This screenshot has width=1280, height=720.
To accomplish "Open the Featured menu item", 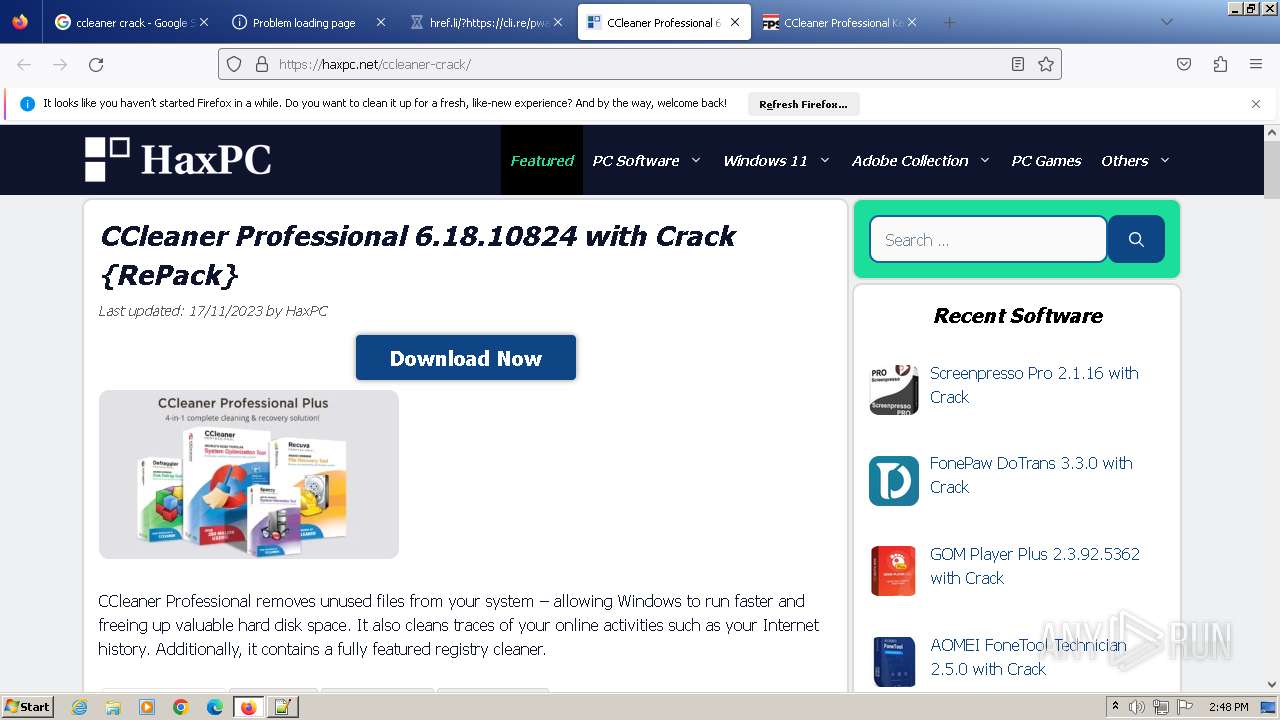I will point(542,160).
